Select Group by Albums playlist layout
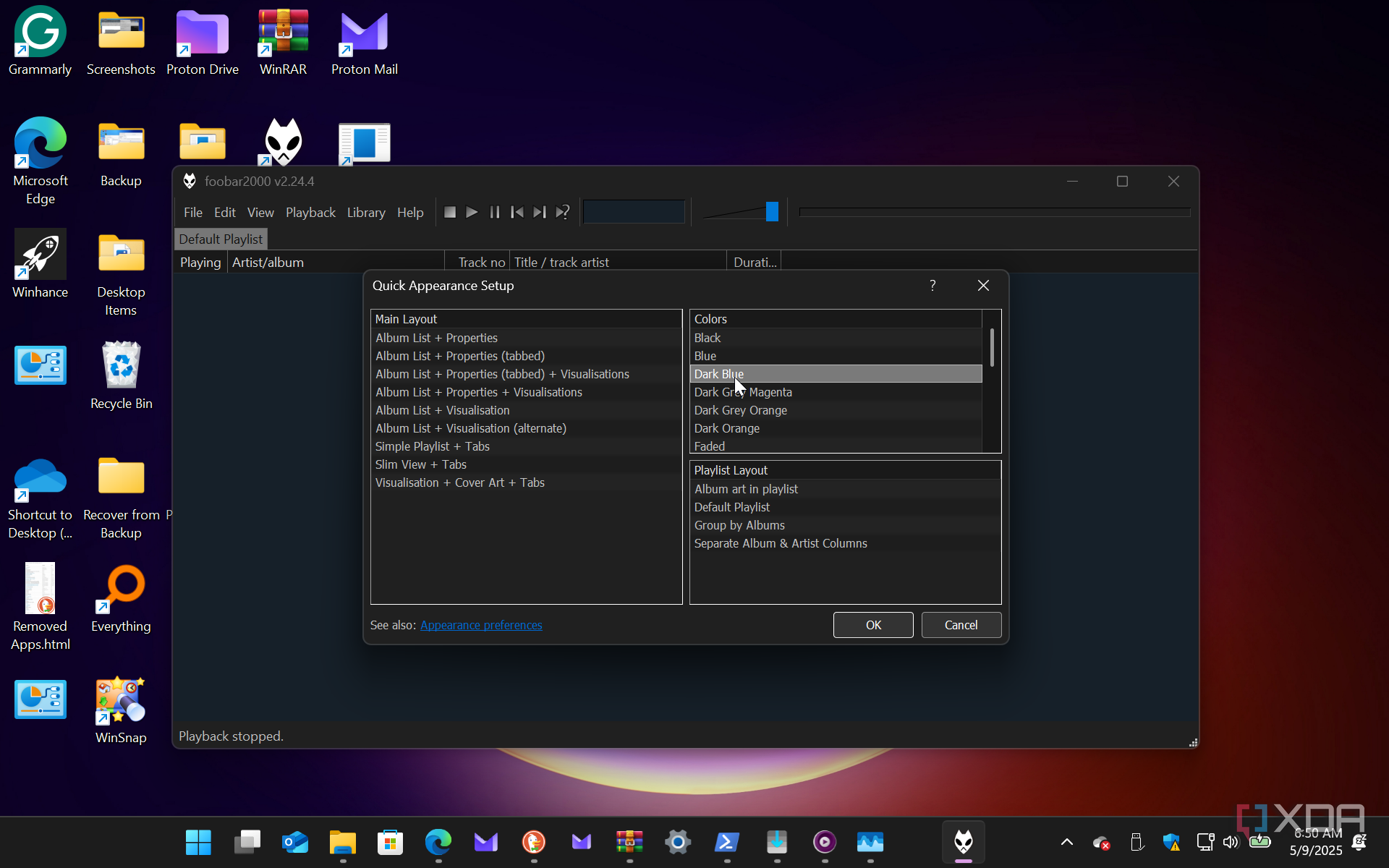1389x868 pixels. 845,525
